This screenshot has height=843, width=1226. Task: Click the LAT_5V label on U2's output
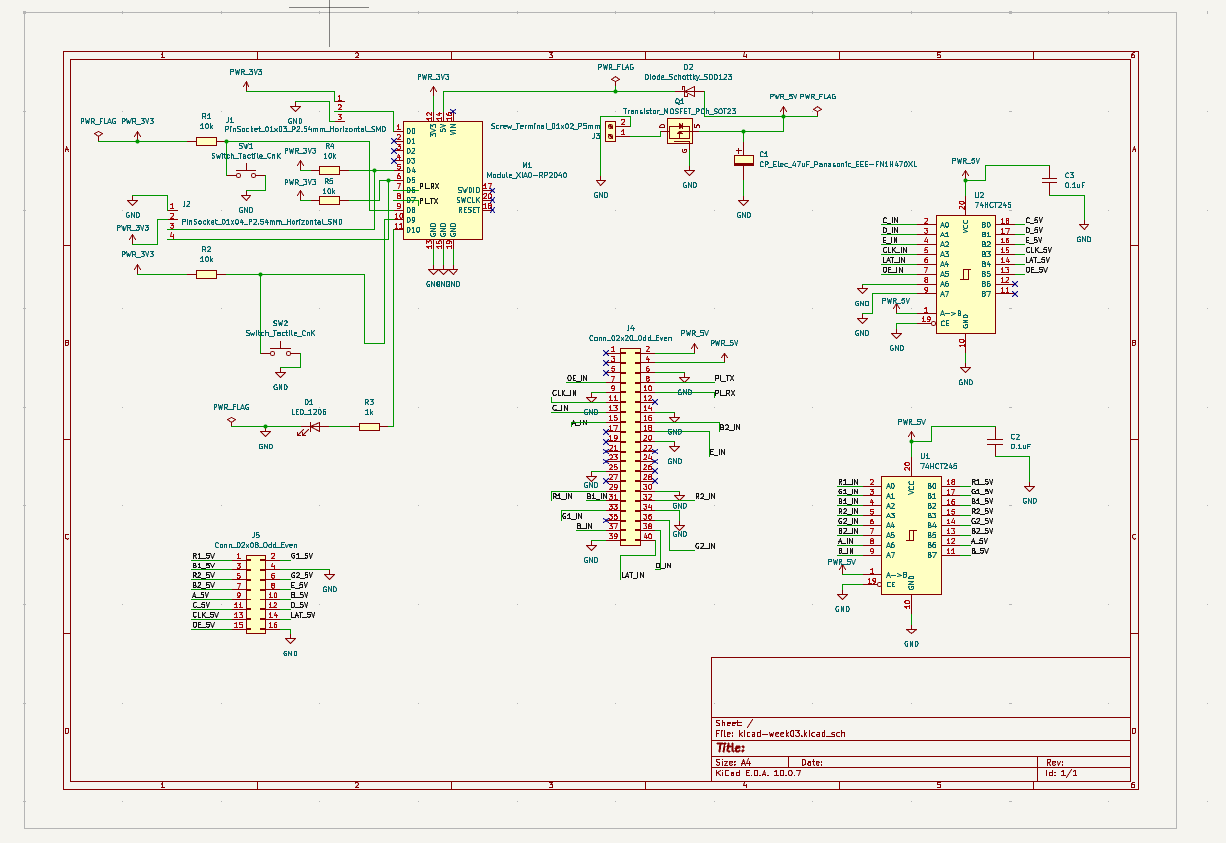[1037, 260]
